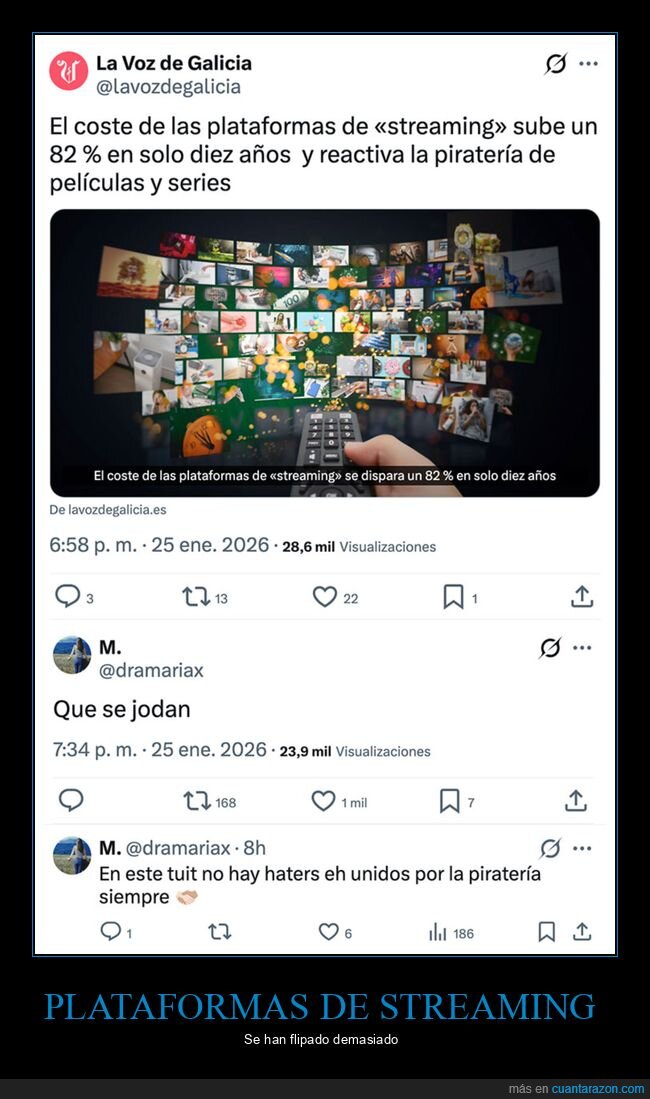650x1099 pixels.
Task: Like the "Que se jodan" tweet
Action: (x=323, y=801)
